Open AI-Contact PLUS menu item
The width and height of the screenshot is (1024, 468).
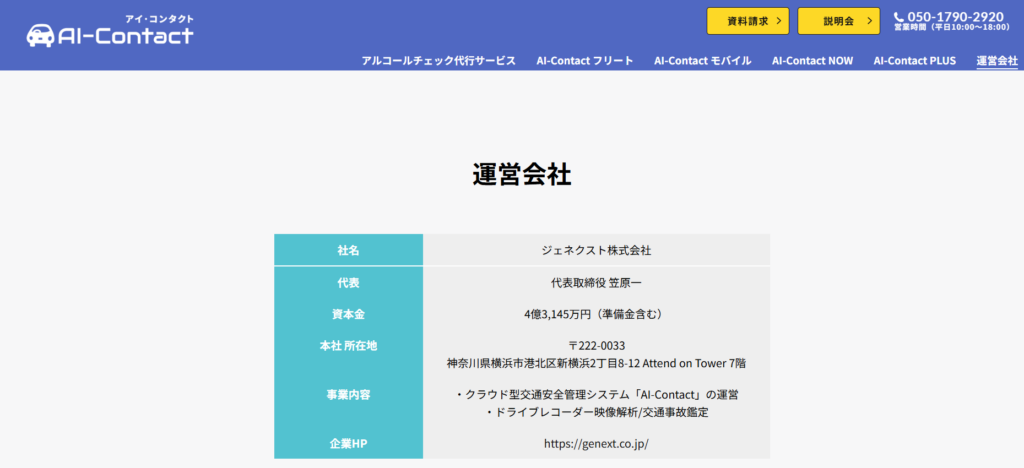click(x=914, y=61)
